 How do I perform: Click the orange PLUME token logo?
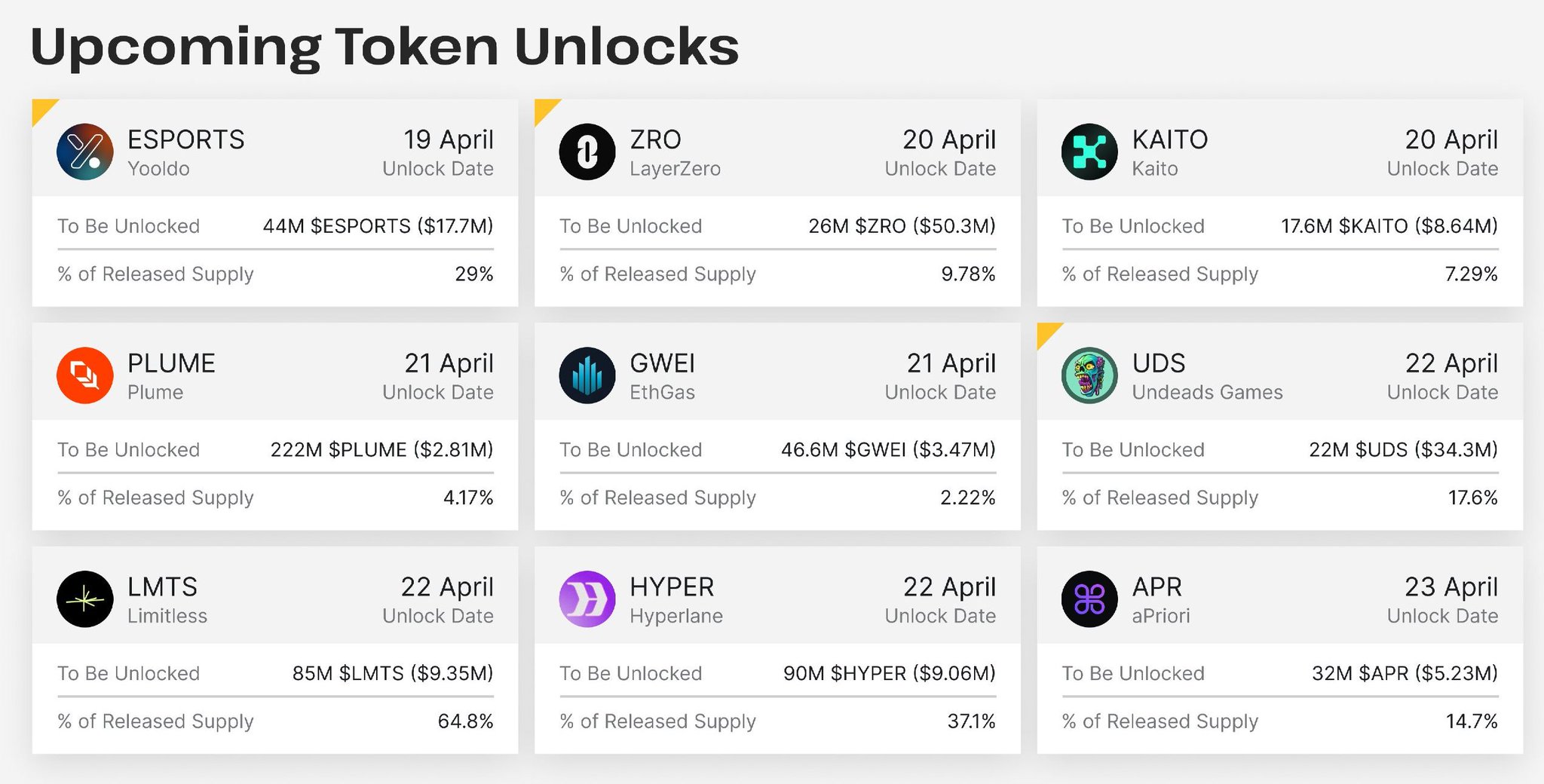pyautogui.click(x=85, y=375)
